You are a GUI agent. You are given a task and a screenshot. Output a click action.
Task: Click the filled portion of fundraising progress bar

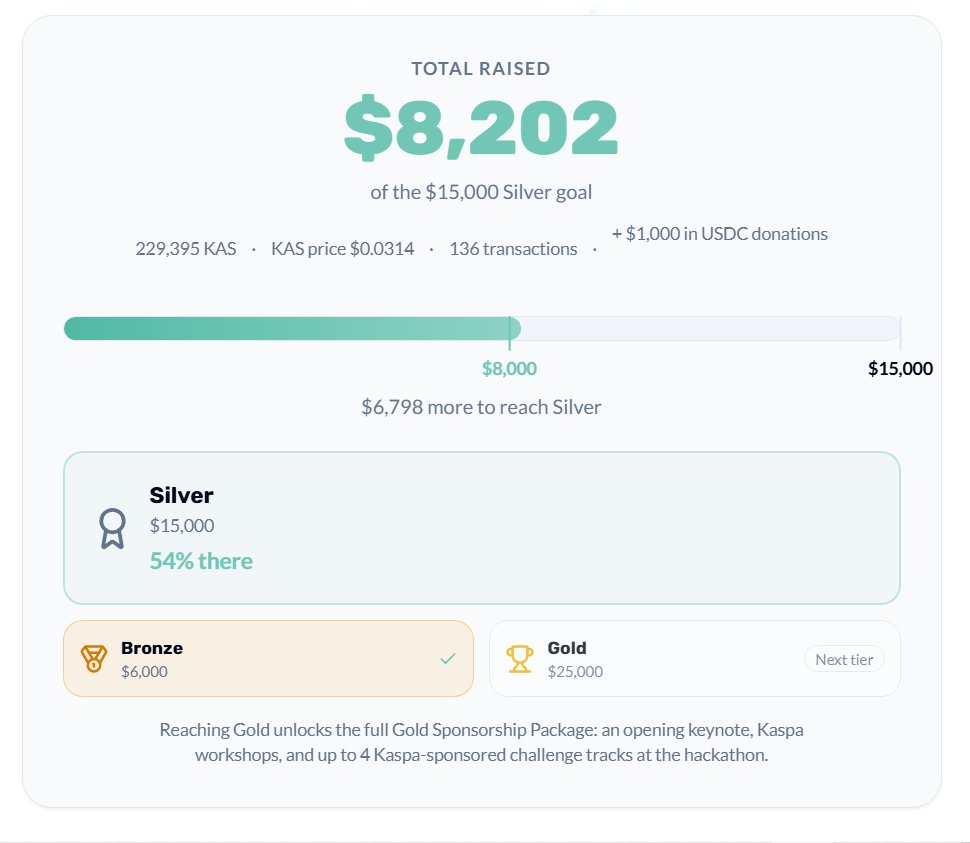coord(292,328)
